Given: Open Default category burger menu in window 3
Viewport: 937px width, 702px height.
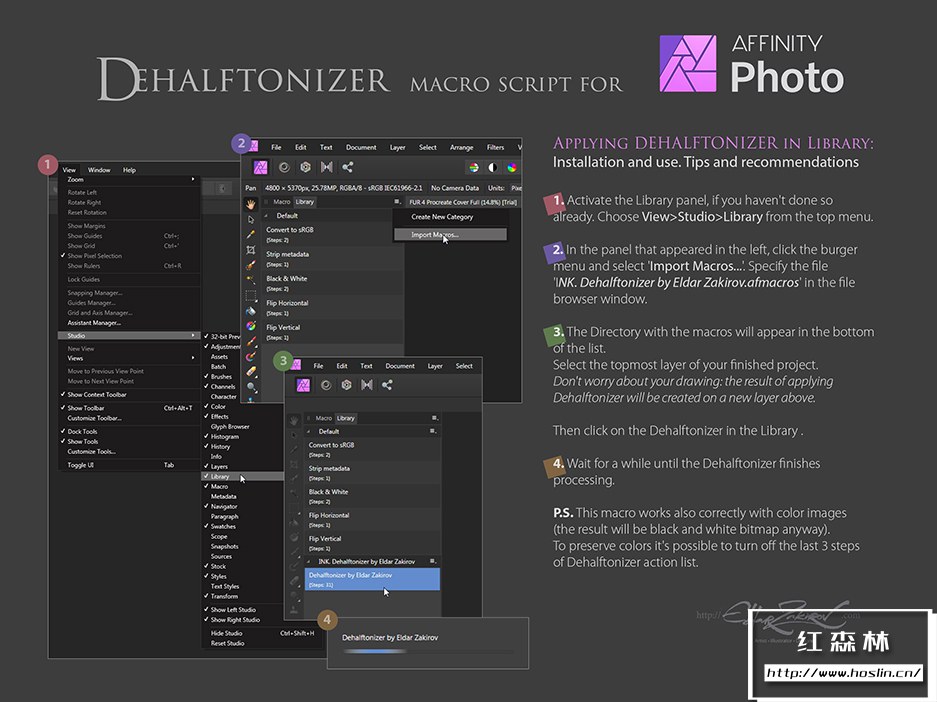Looking at the screenshot, I should pos(433,431).
